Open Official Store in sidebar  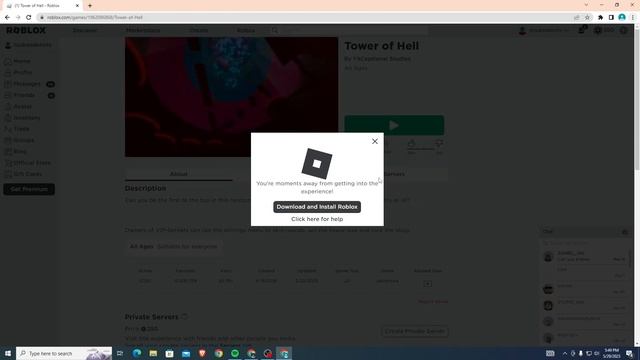pyautogui.click(x=27, y=163)
